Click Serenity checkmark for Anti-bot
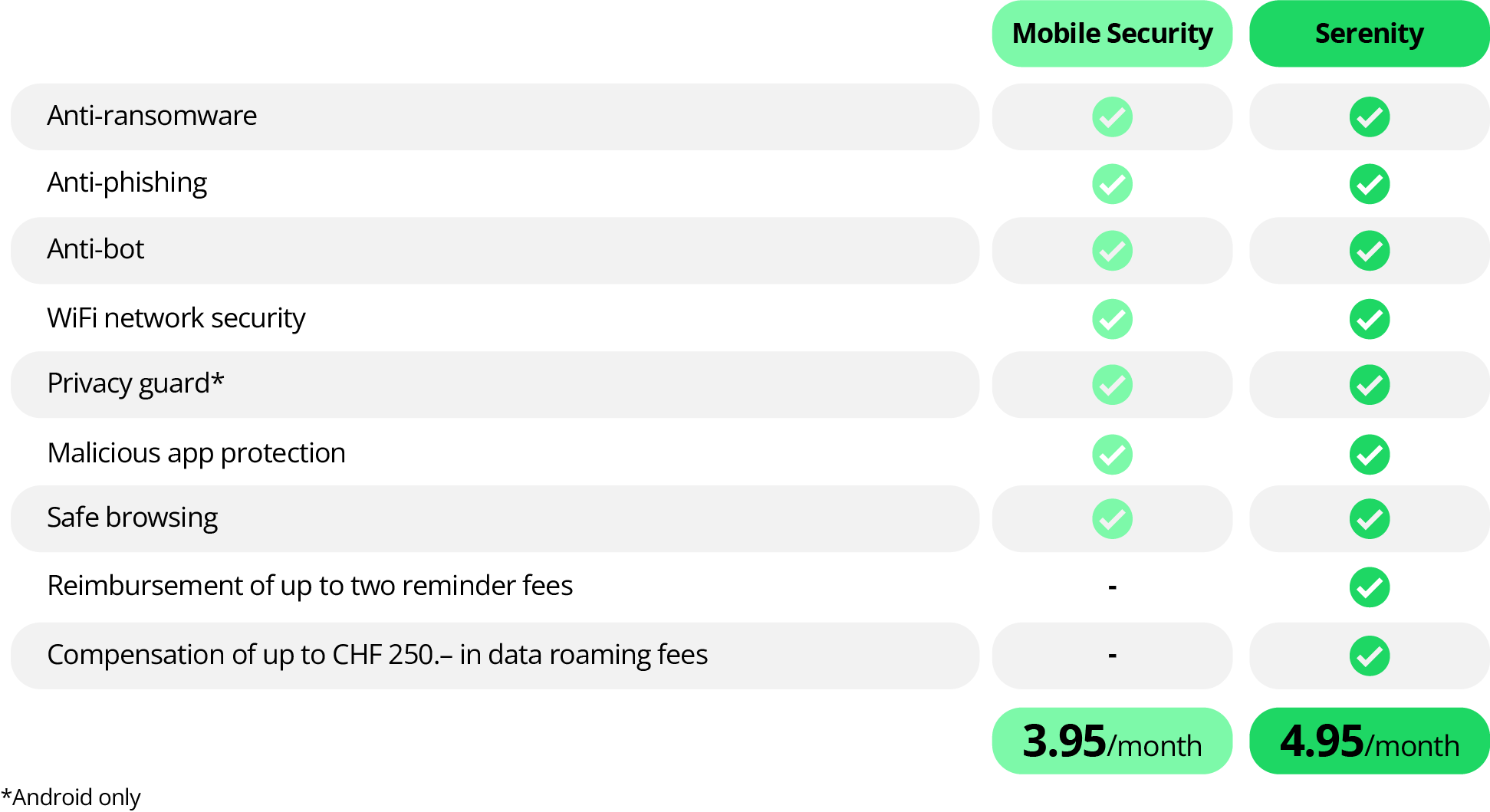Image resolution: width=1490 pixels, height=812 pixels. [1369, 251]
